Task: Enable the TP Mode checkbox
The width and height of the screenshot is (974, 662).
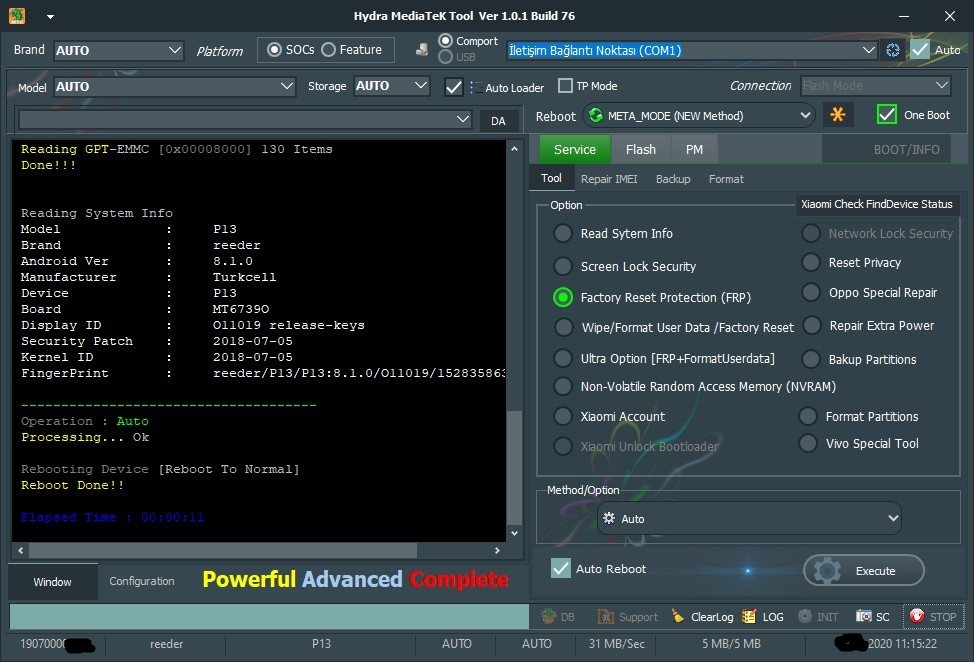Action: tap(565, 86)
